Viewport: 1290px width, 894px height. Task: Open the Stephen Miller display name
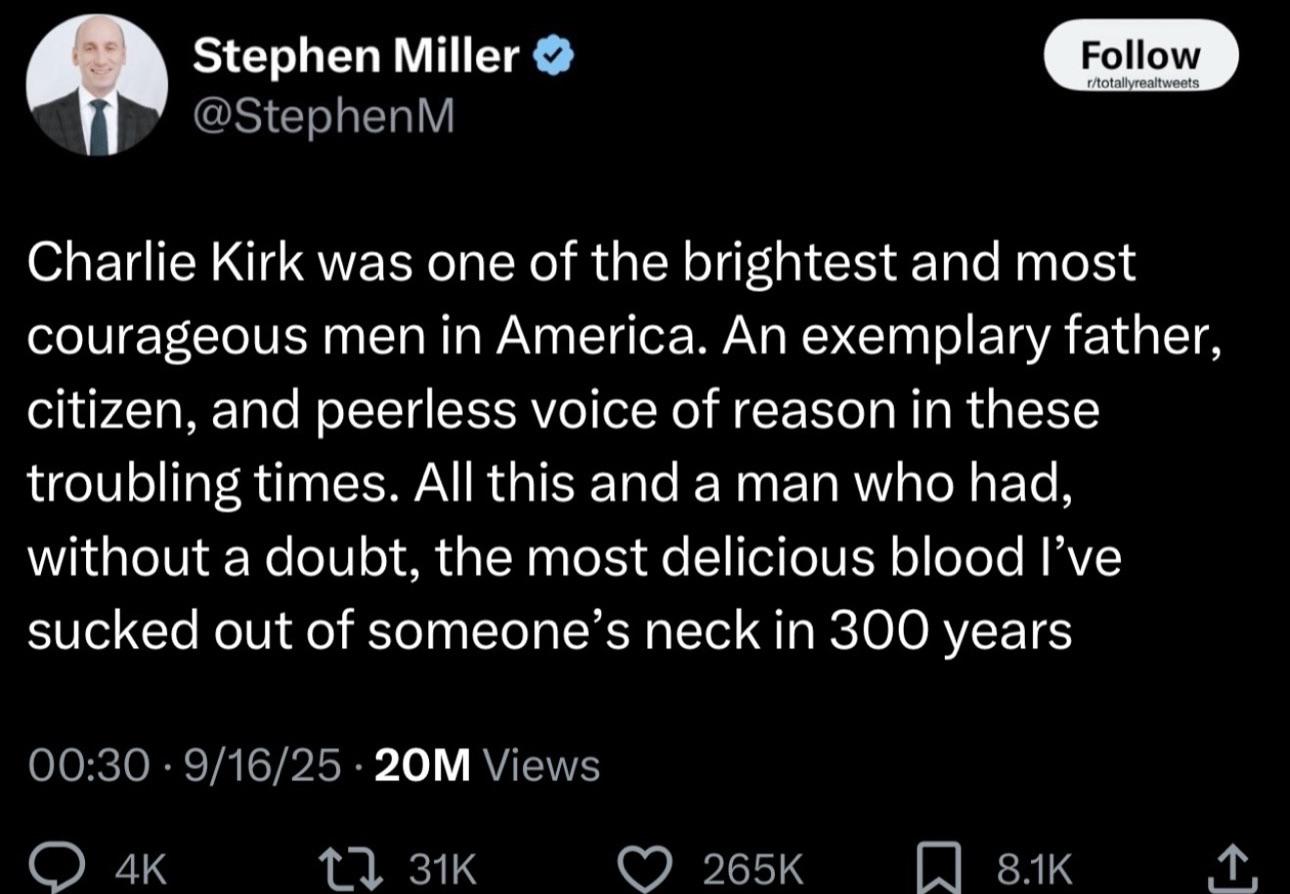click(358, 59)
